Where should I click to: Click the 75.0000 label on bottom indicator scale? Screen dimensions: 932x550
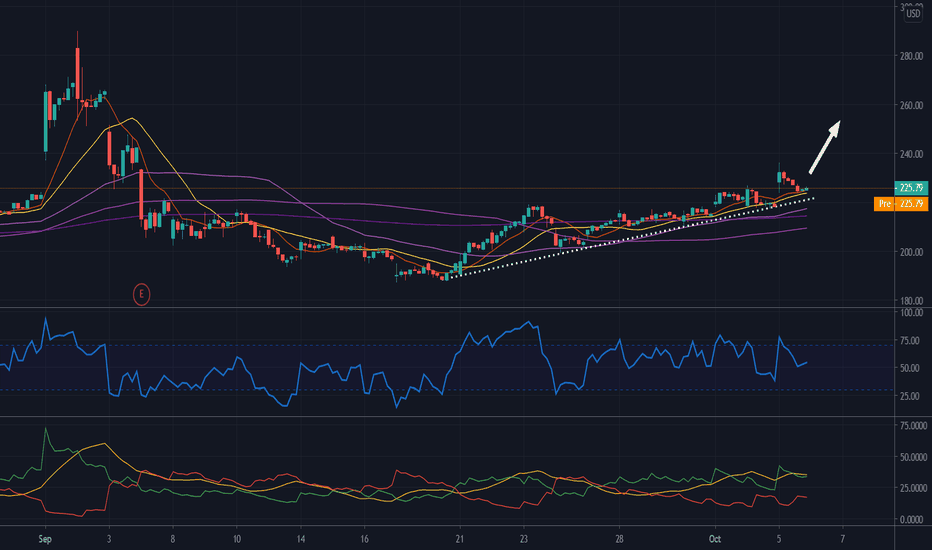(914, 426)
